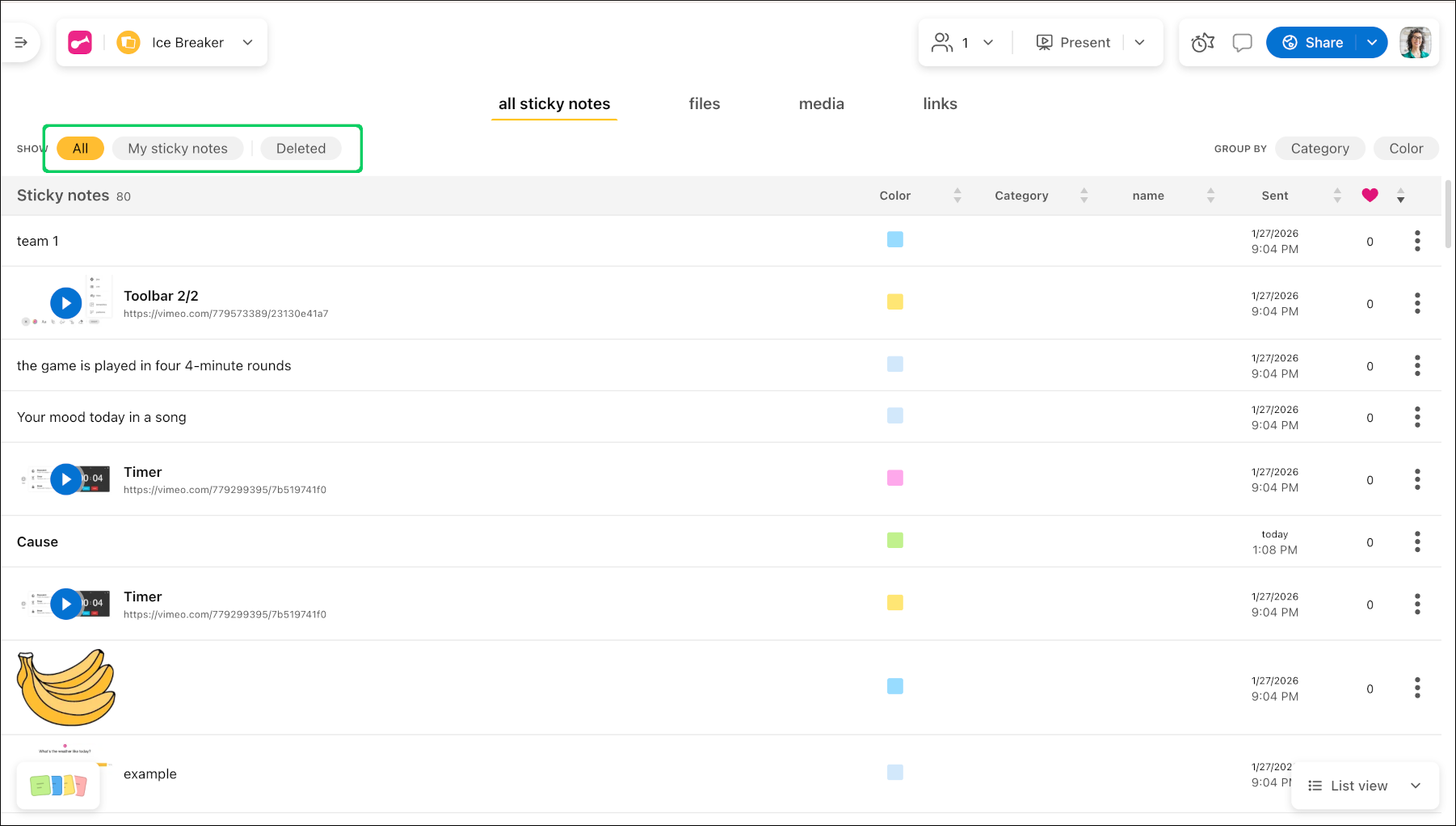Open the chat comments icon
The width and height of the screenshot is (1456, 826).
click(1242, 43)
